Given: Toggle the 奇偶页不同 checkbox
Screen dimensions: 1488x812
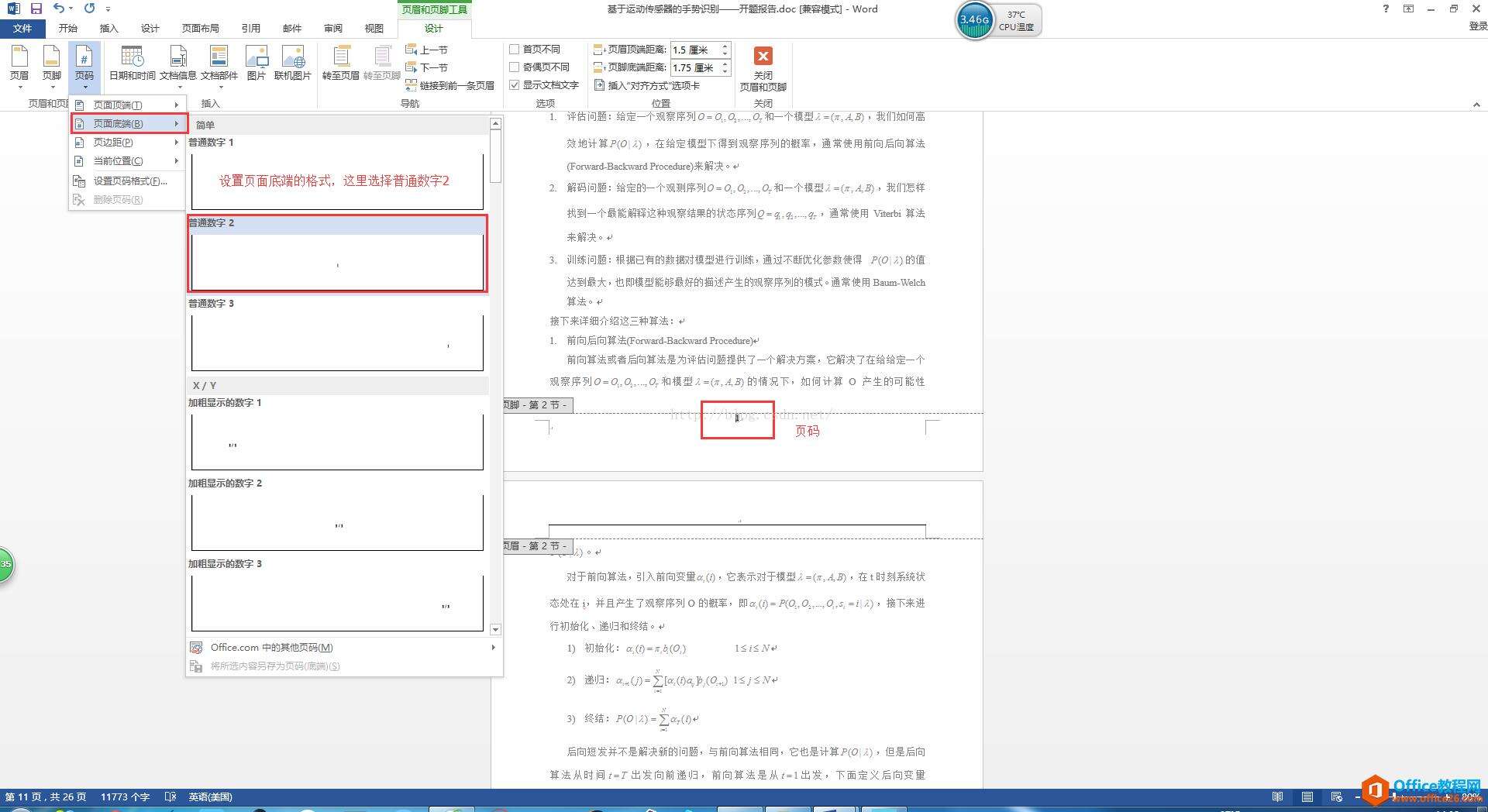Looking at the screenshot, I should coord(514,67).
